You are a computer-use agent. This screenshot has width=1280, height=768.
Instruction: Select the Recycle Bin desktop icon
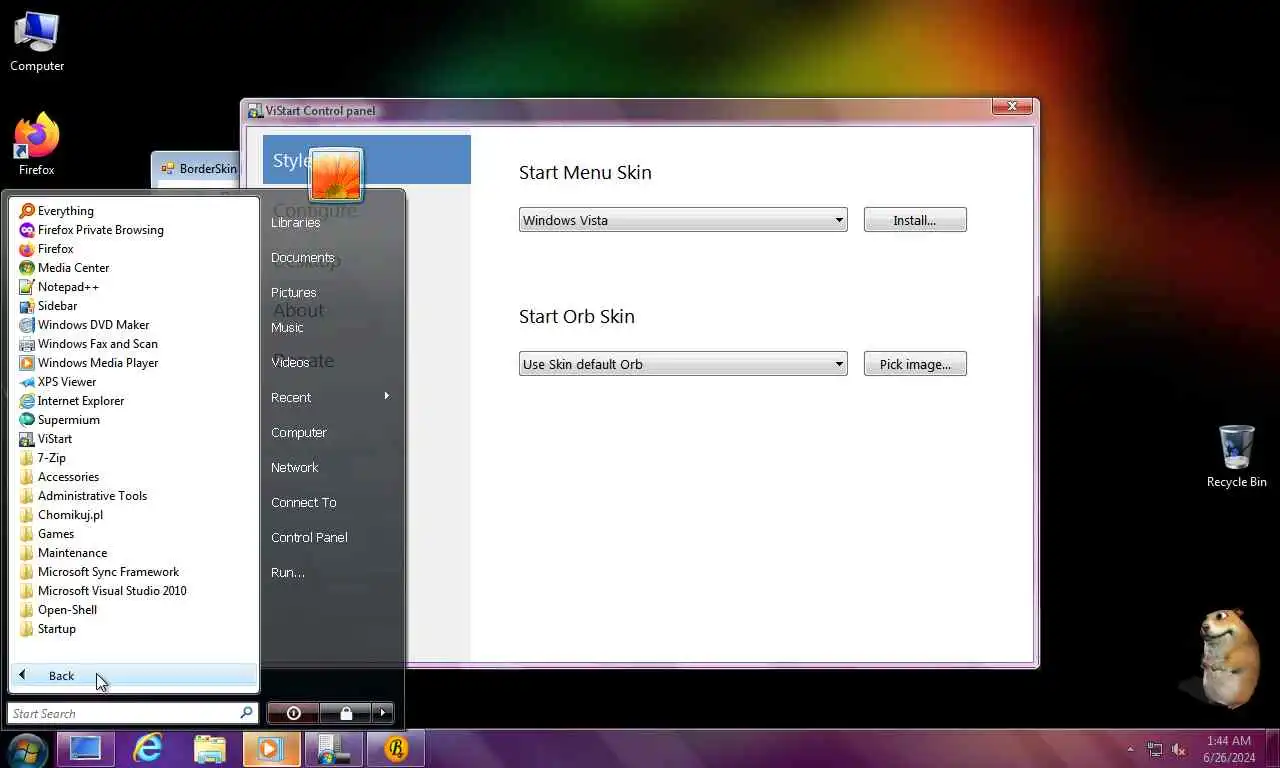click(1236, 456)
